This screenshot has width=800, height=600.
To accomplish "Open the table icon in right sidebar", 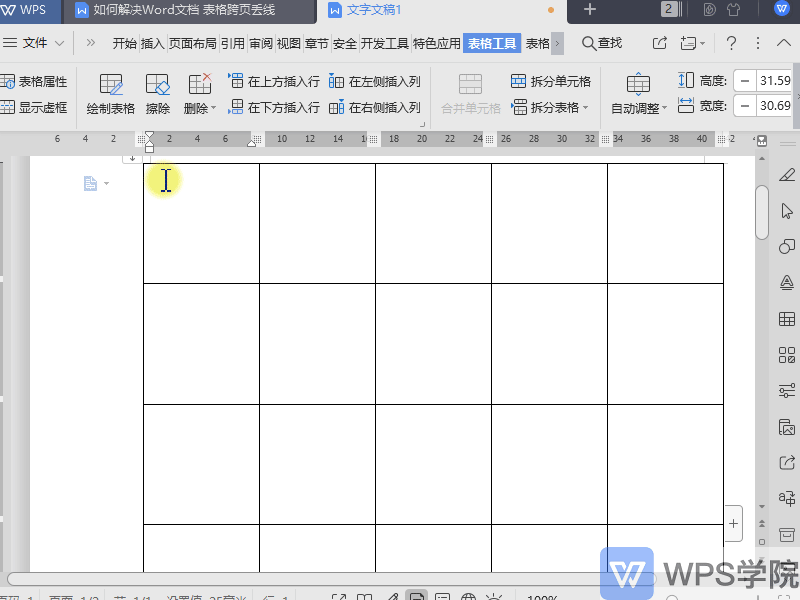I will (x=787, y=319).
